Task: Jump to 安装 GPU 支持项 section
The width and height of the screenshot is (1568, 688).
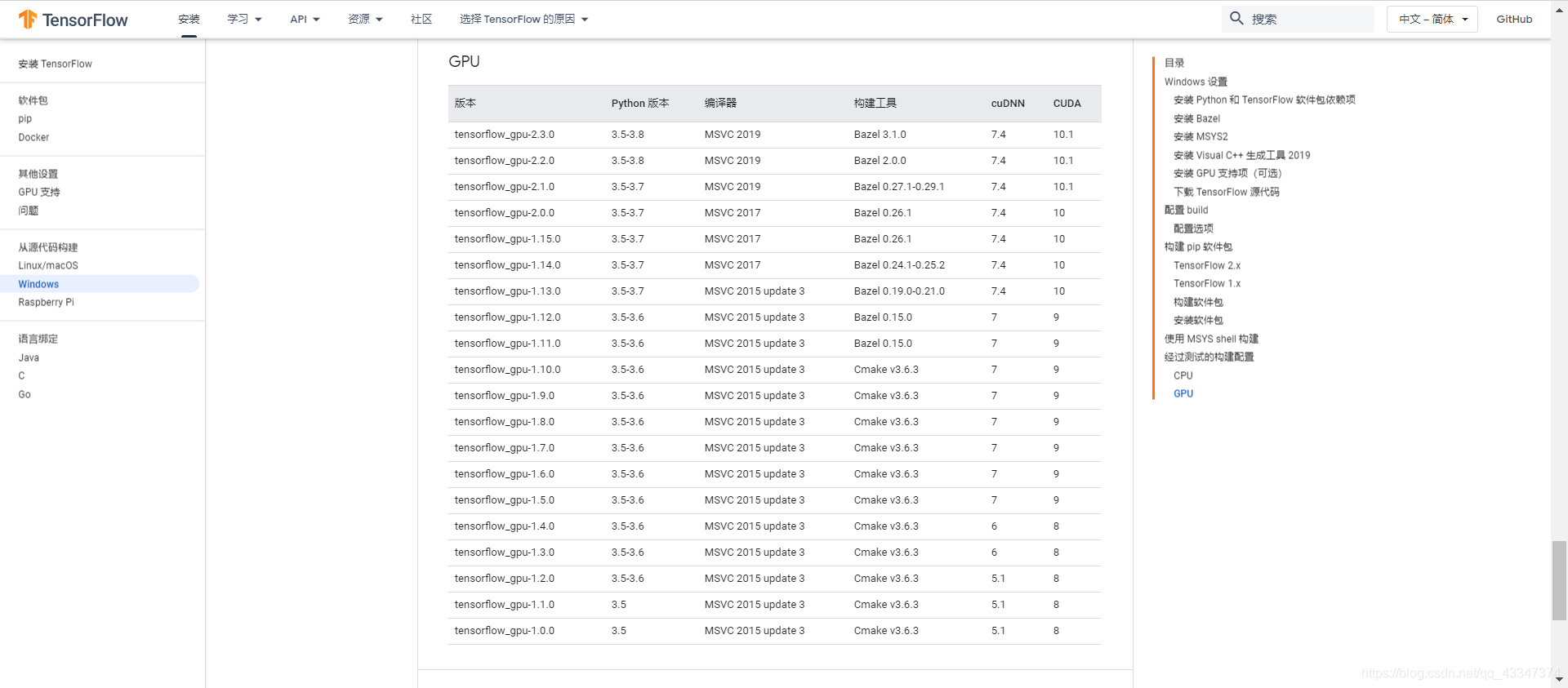Action: click(1227, 173)
